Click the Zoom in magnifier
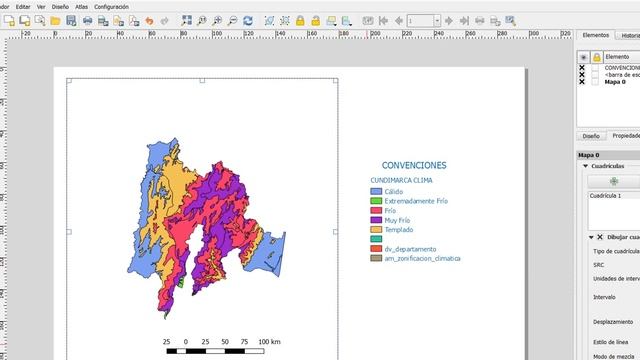The image size is (640, 360). tap(217, 20)
